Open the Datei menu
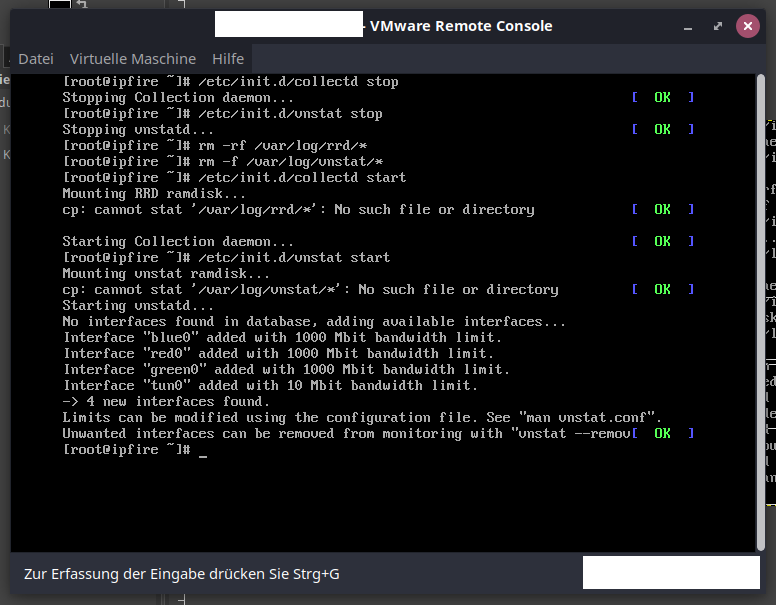 tap(36, 59)
